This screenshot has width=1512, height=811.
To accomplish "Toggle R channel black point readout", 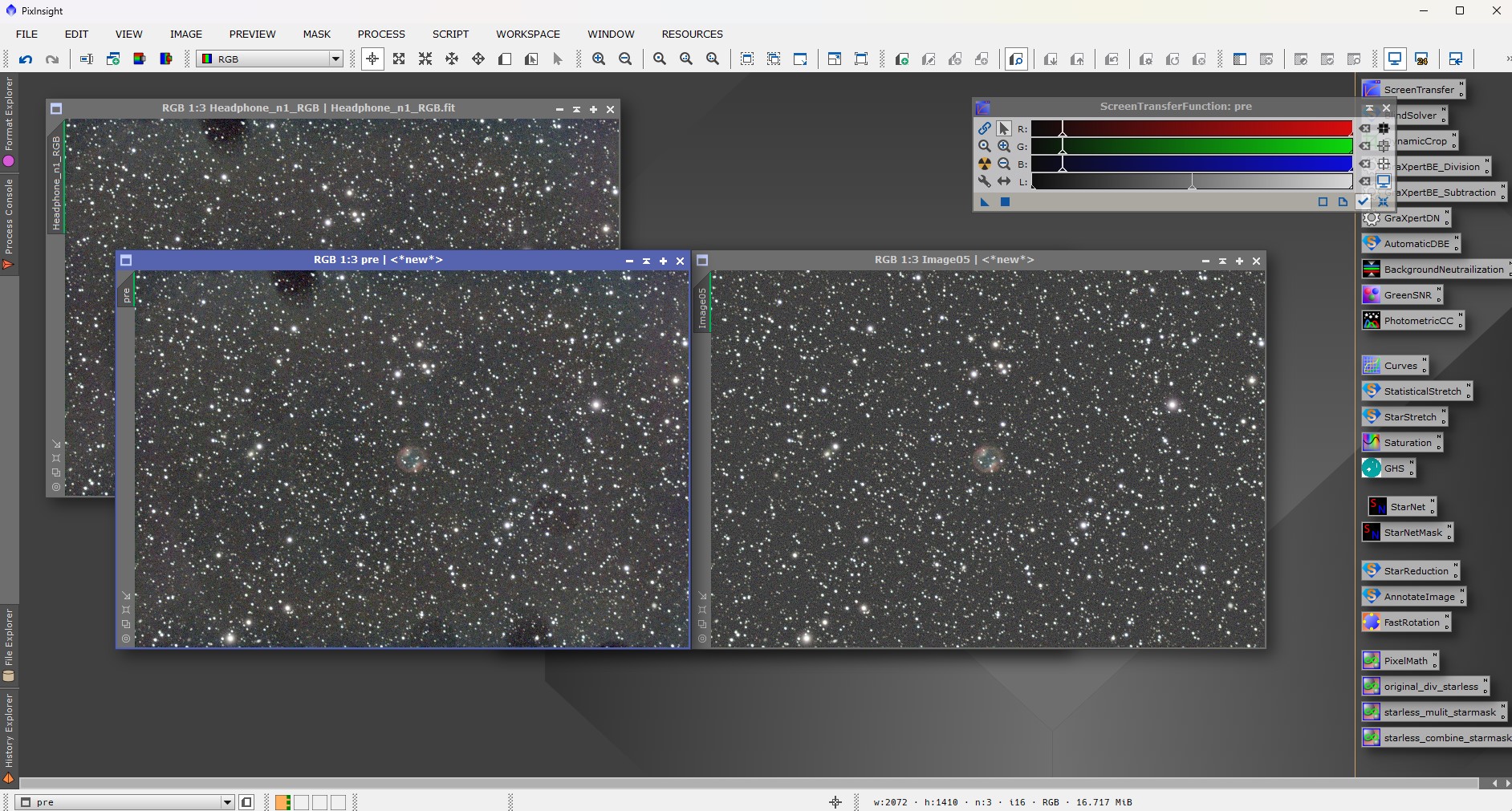I will click(x=1384, y=128).
